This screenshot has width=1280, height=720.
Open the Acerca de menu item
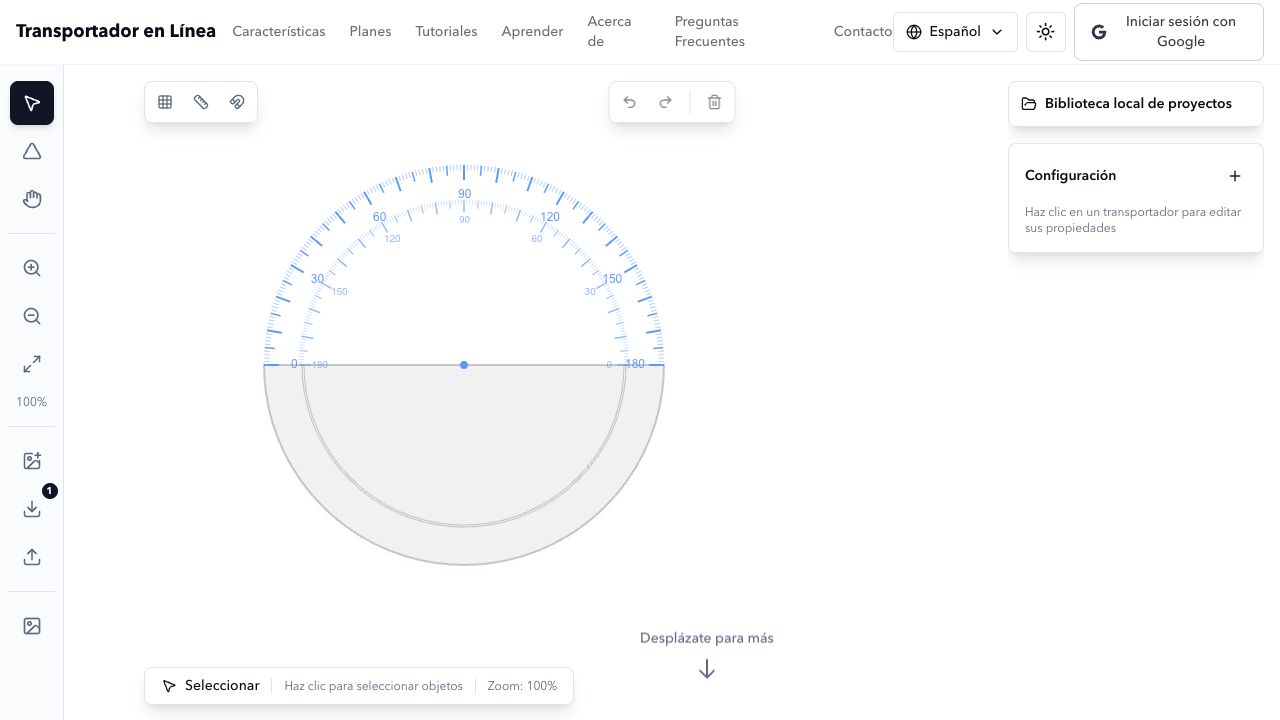coord(609,32)
